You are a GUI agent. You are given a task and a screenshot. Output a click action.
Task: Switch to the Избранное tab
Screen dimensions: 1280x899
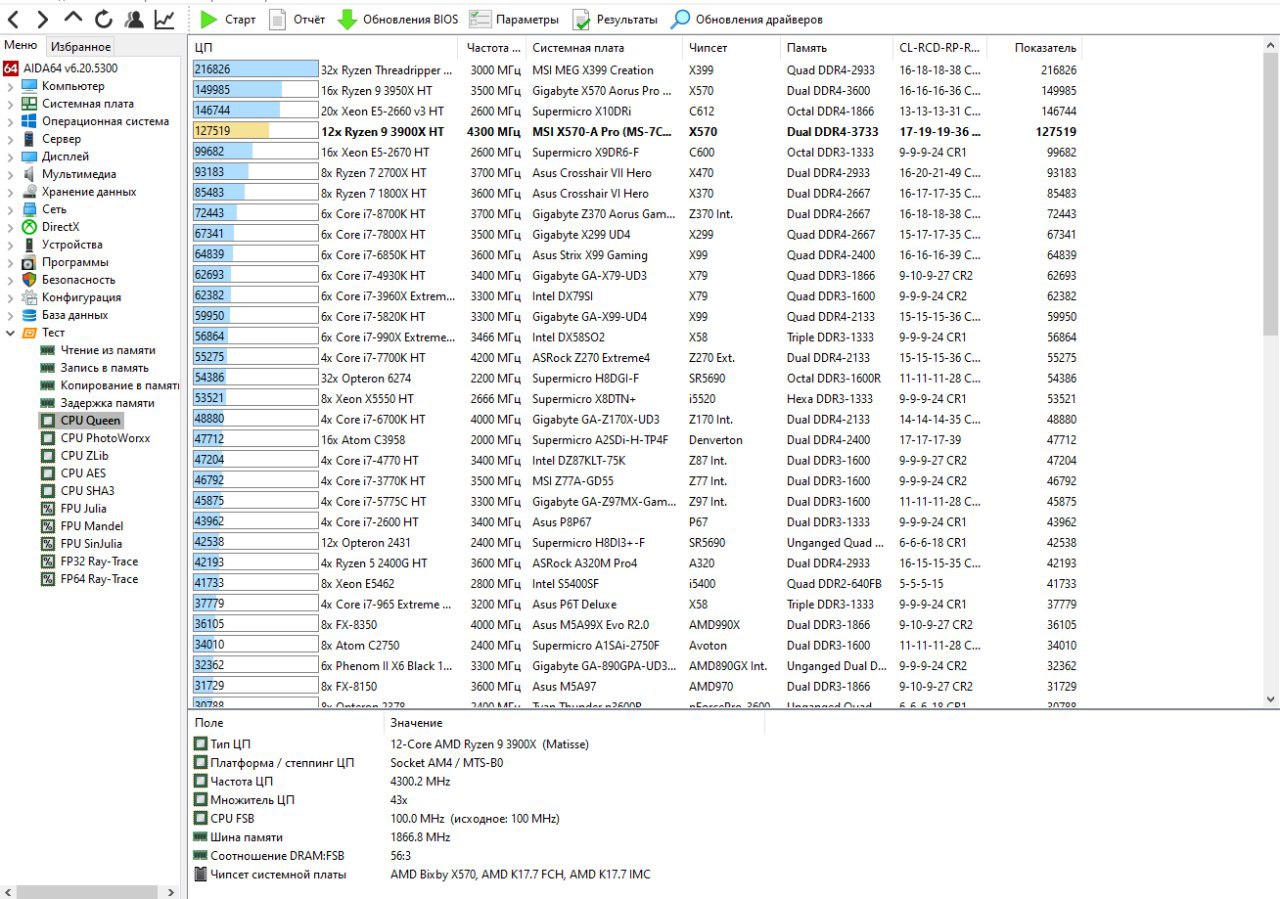click(x=81, y=46)
